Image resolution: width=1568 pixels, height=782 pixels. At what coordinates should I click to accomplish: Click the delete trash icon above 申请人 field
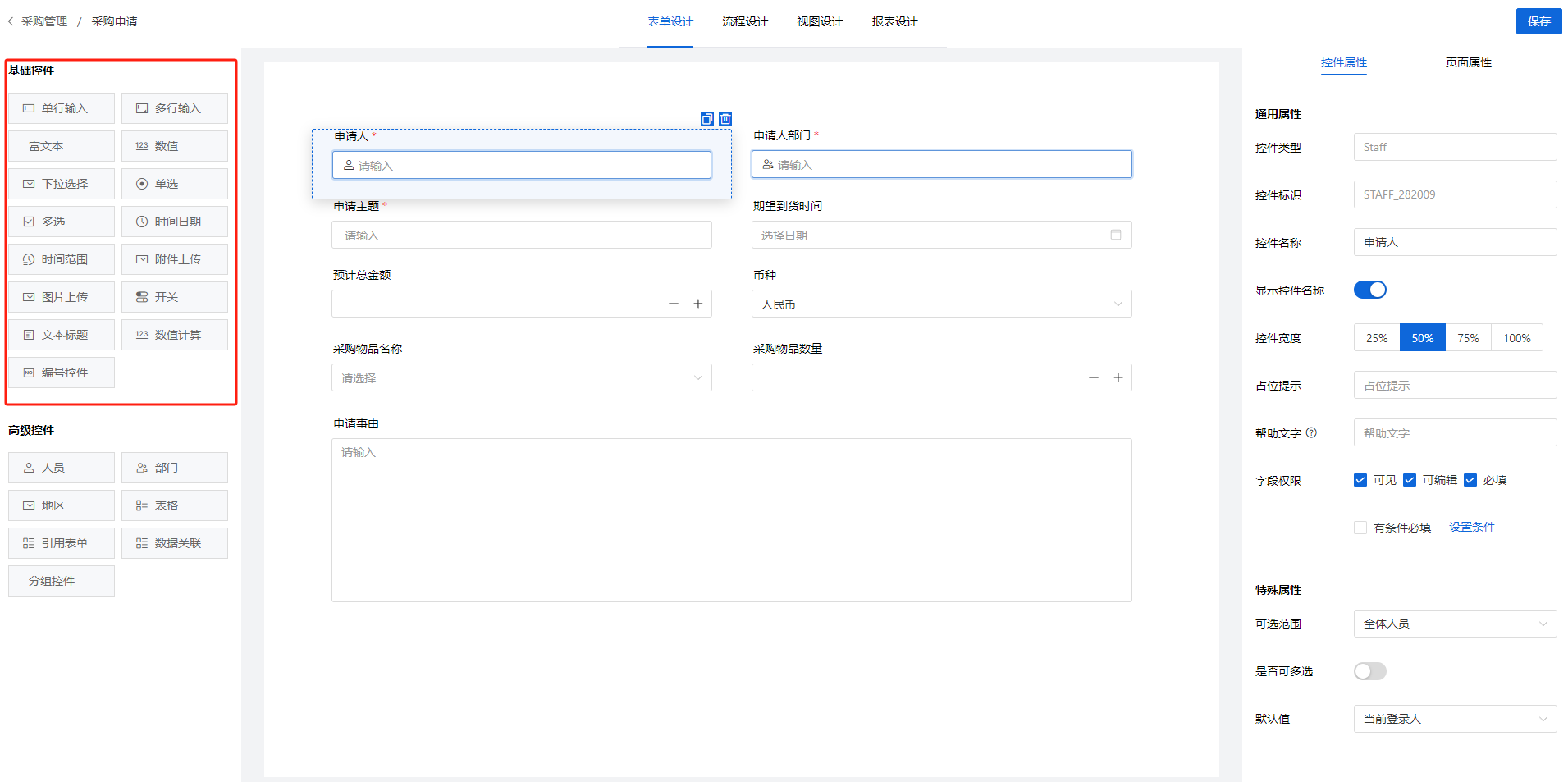pos(725,119)
